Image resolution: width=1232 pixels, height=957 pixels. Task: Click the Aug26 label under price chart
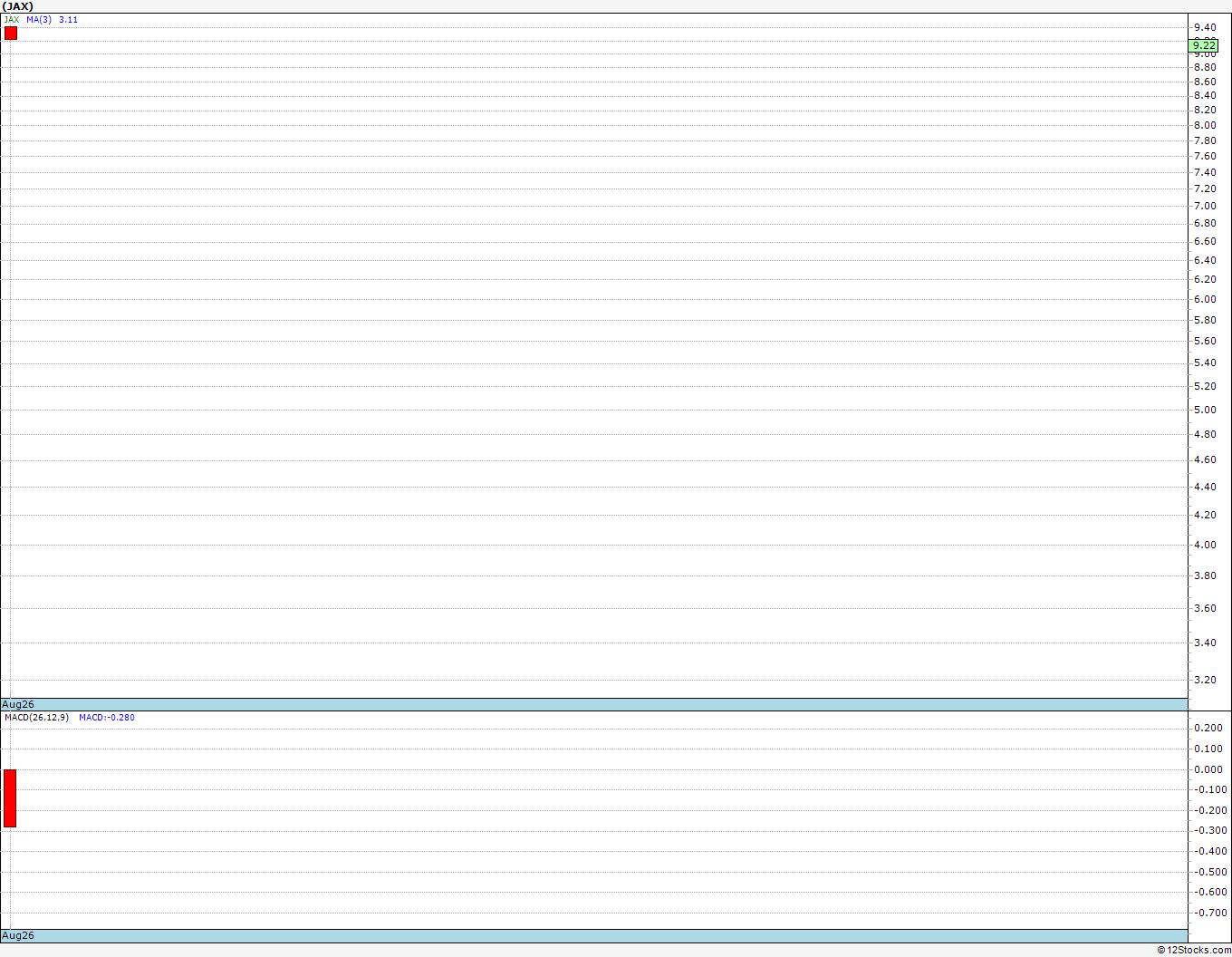point(18,704)
